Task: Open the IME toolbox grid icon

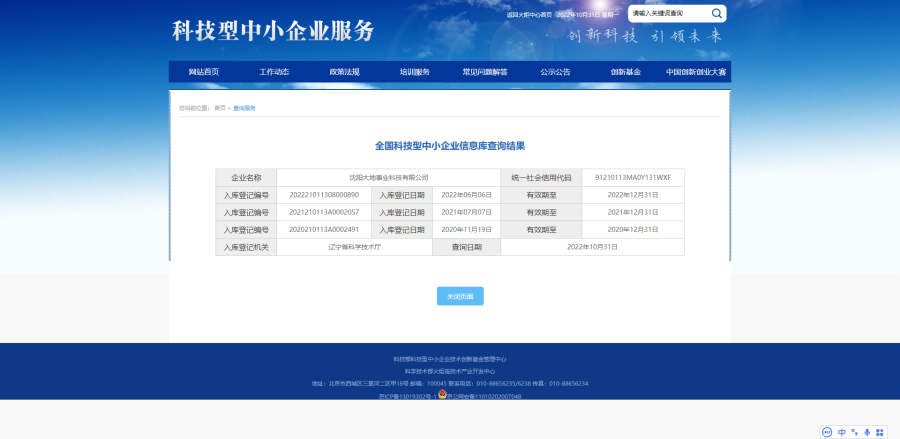Action: (879, 432)
